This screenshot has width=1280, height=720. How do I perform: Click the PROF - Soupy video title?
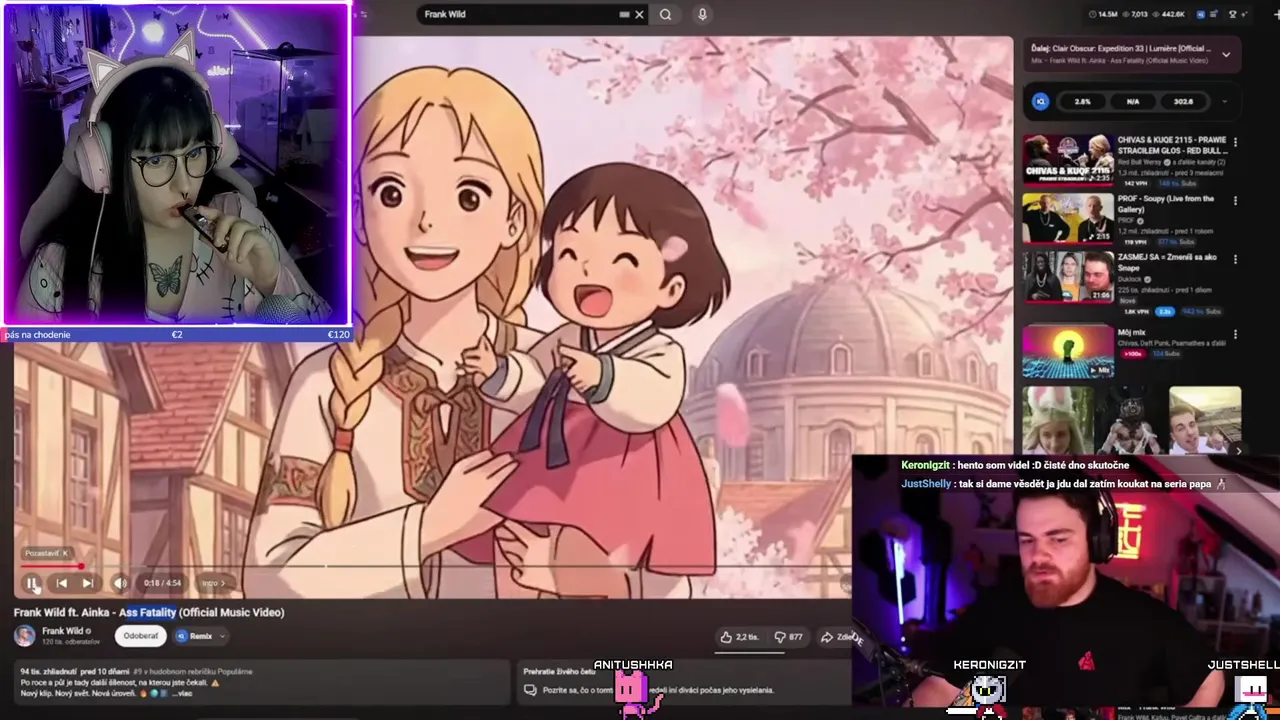[1166, 204]
